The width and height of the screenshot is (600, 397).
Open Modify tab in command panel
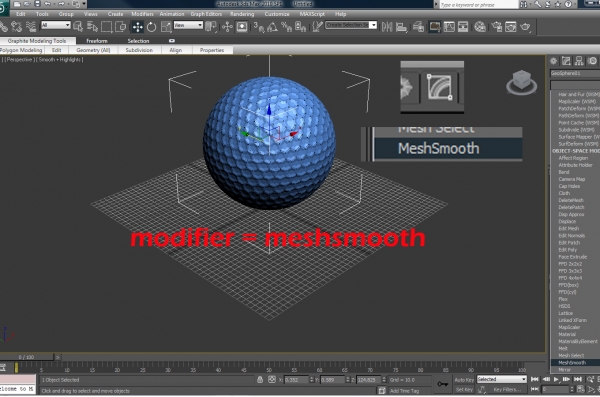click(566, 61)
